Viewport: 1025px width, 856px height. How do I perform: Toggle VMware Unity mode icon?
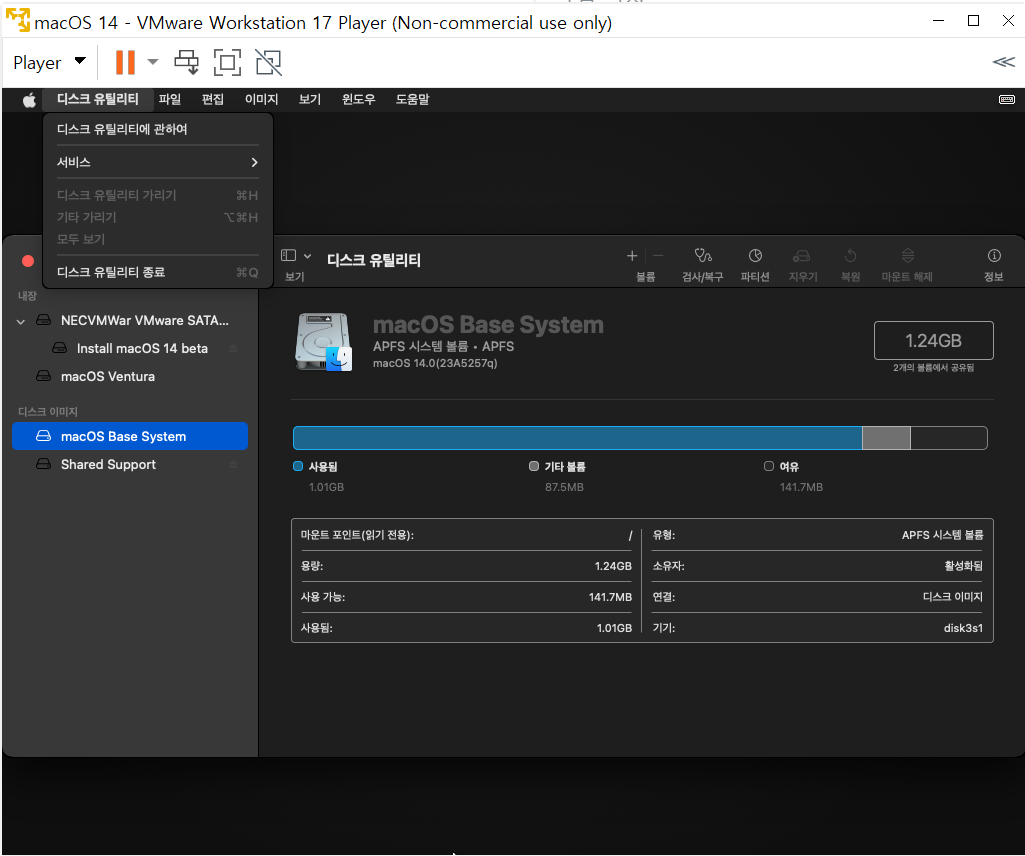click(x=268, y=63)
